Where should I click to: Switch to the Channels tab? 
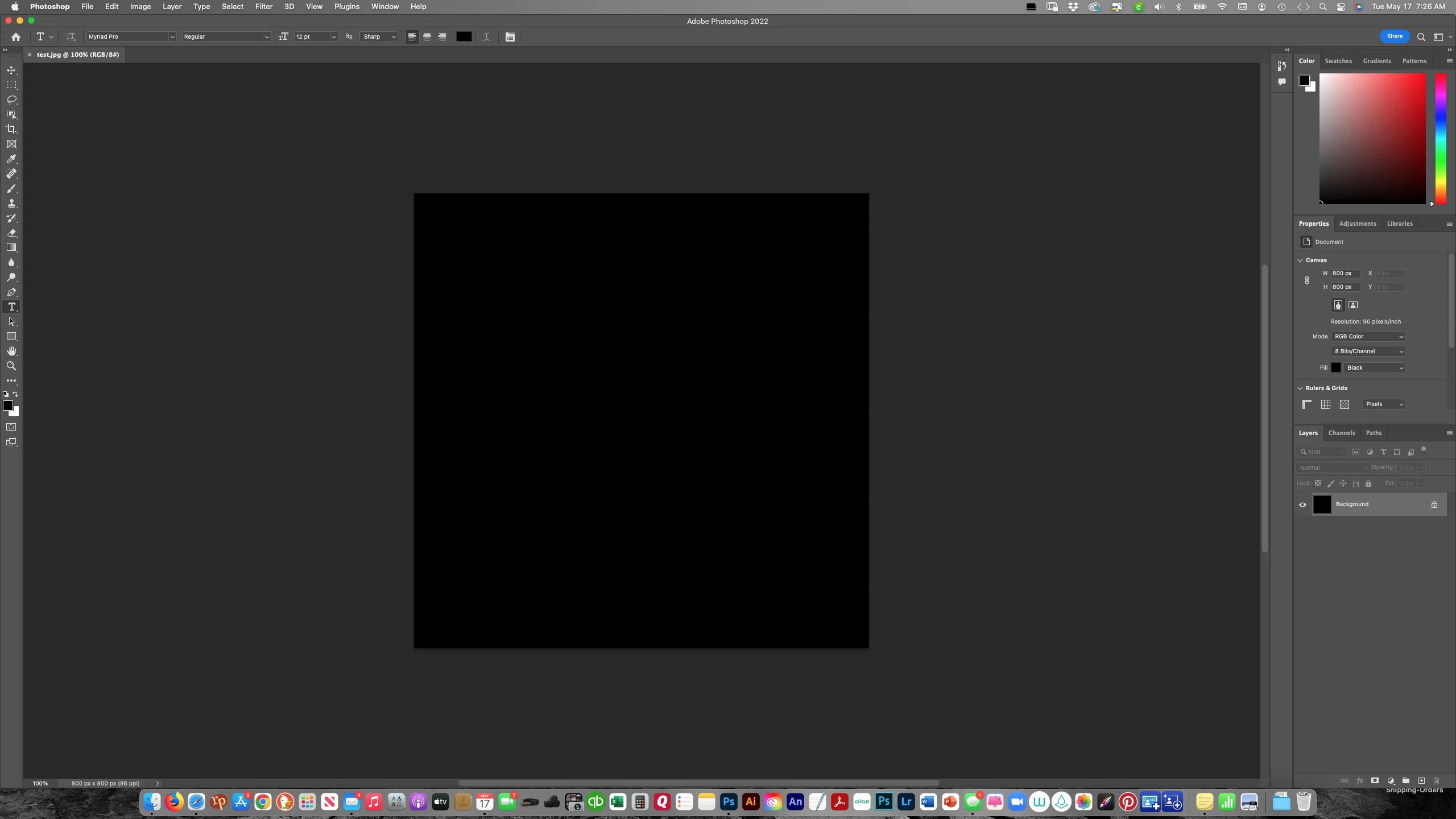1341,433
